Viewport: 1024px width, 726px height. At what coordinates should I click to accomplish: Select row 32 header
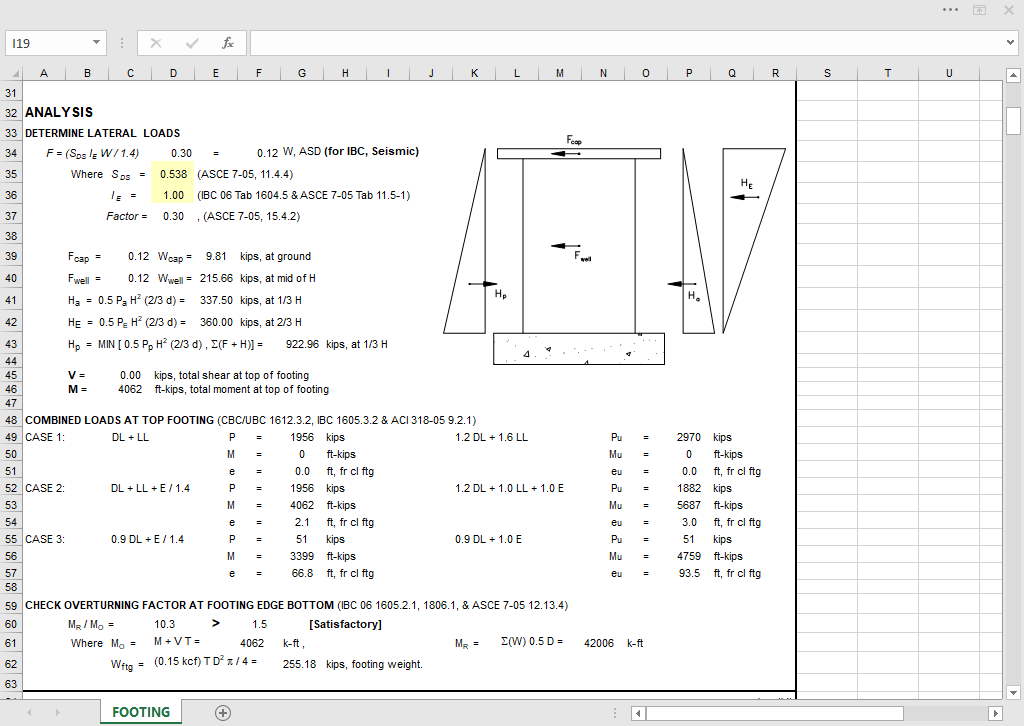[11, 112]
